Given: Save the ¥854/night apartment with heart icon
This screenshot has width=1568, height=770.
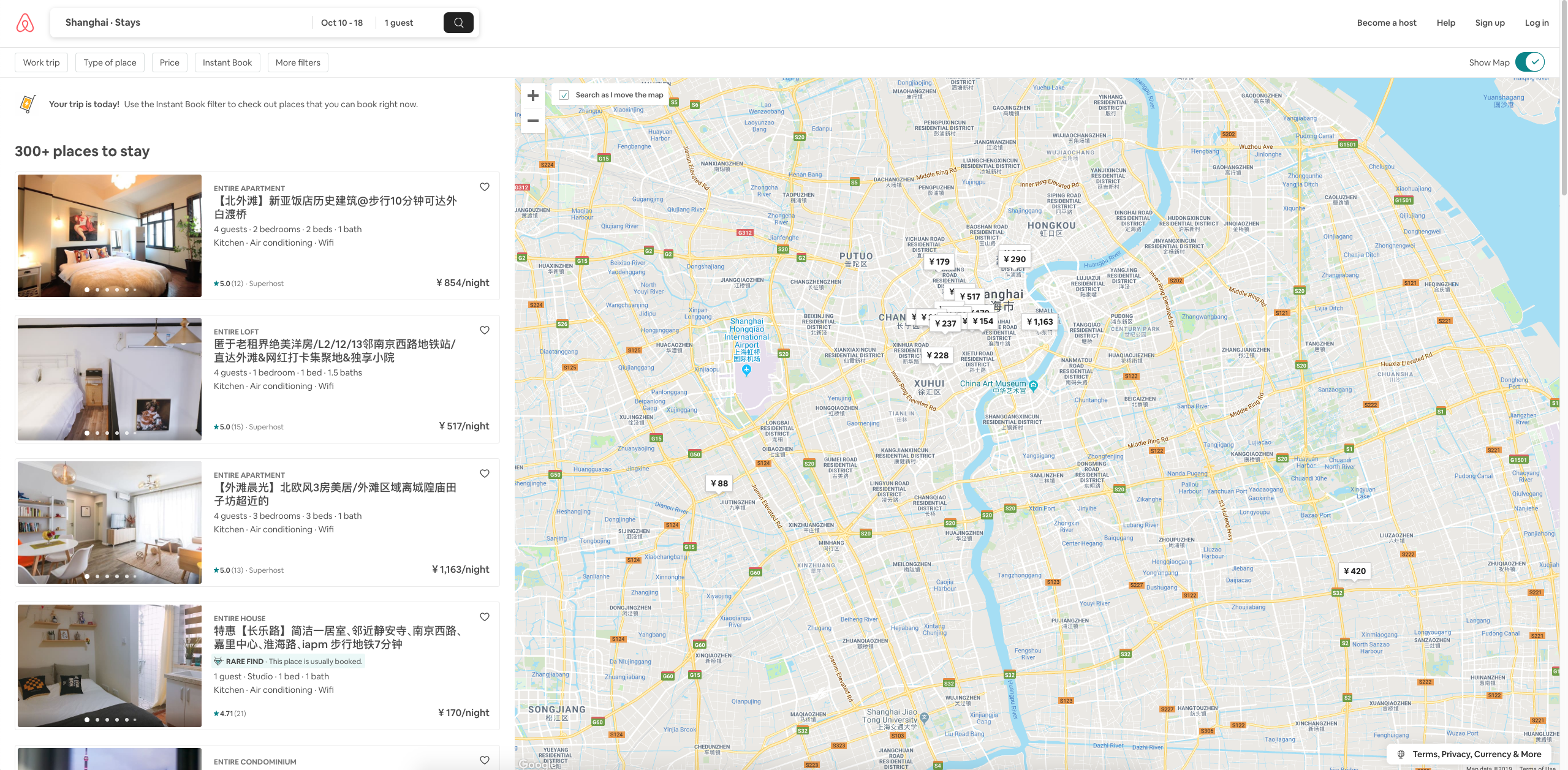Looking at the screenshot, I should click(x=485, y=187).
